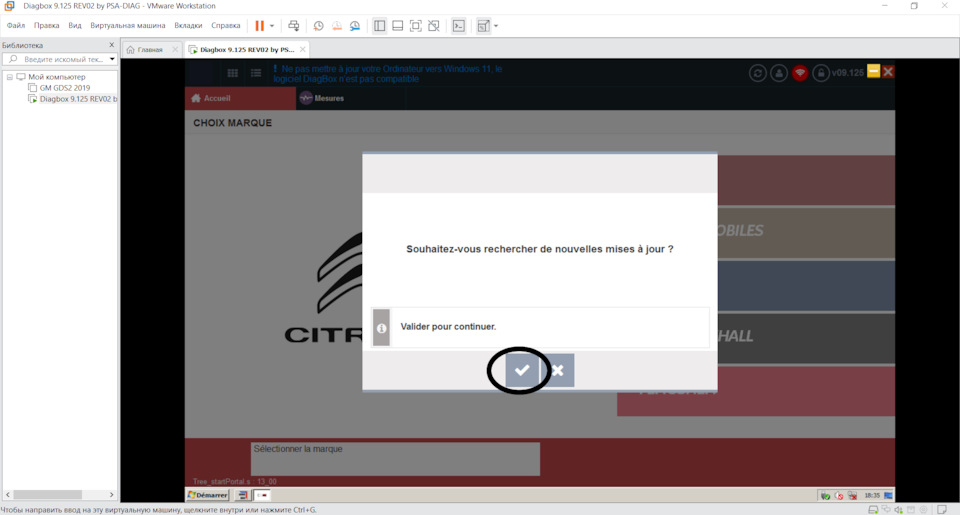
Task: Click the red Wi-Fi connection status icon
Action: [800, 73]
